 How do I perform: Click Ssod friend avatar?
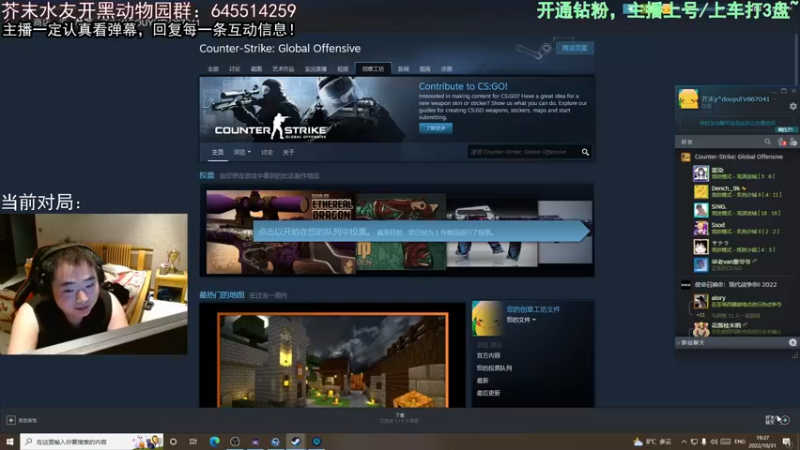pyautogui.click(x=701, y=229)
